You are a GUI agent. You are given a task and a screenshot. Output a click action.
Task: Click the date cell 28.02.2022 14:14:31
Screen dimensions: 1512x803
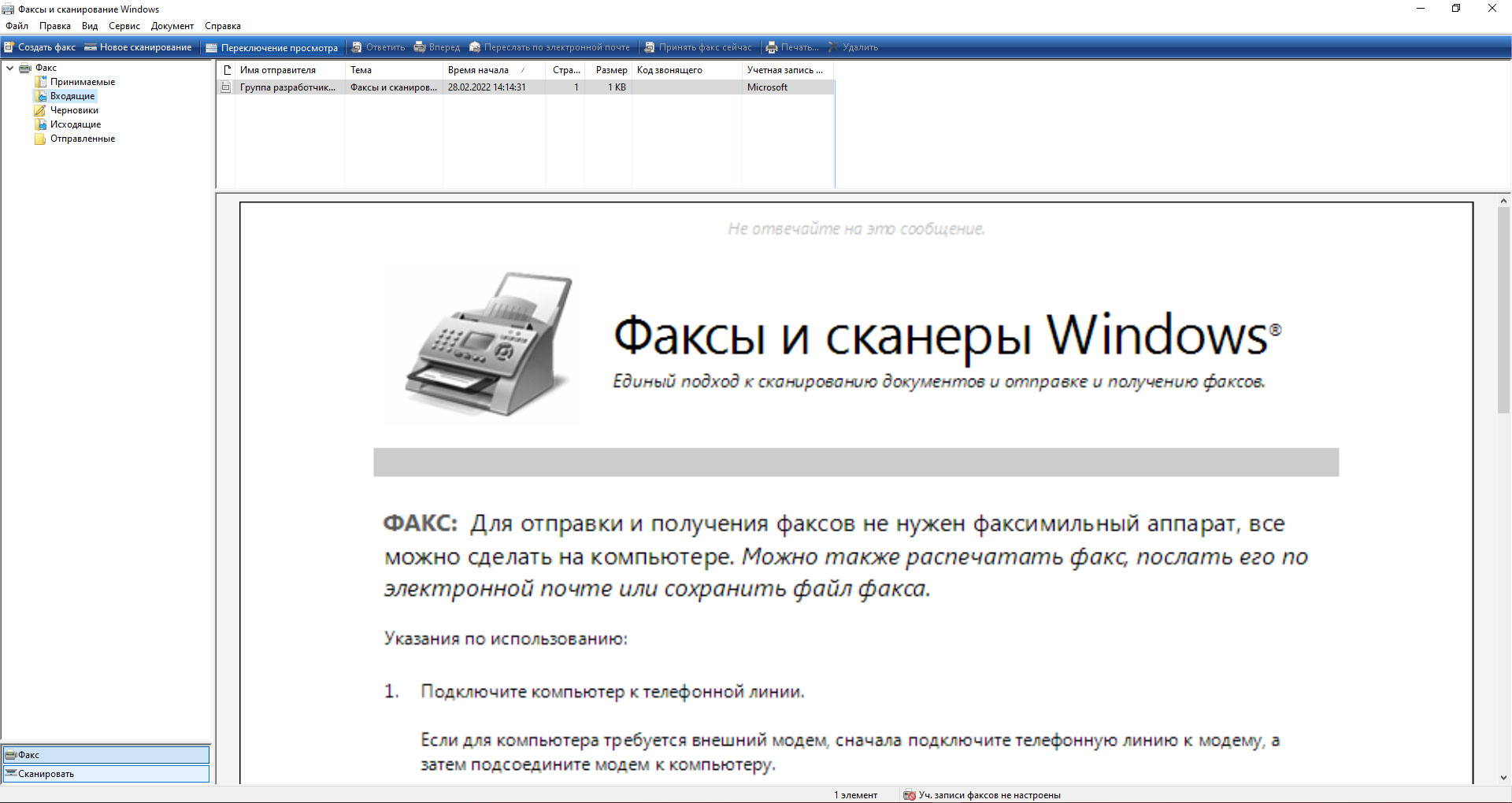click(487, 87)
